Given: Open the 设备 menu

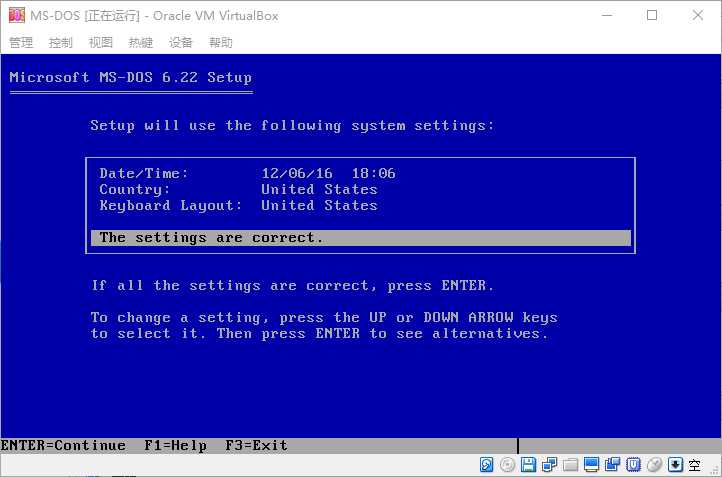Looking at the screenshot, I should point(180,43).
